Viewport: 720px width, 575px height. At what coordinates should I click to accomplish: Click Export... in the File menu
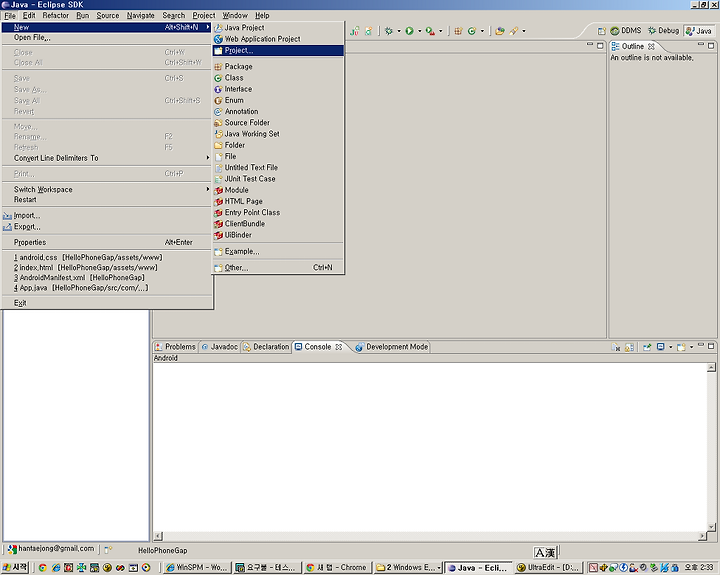(107, 226)
